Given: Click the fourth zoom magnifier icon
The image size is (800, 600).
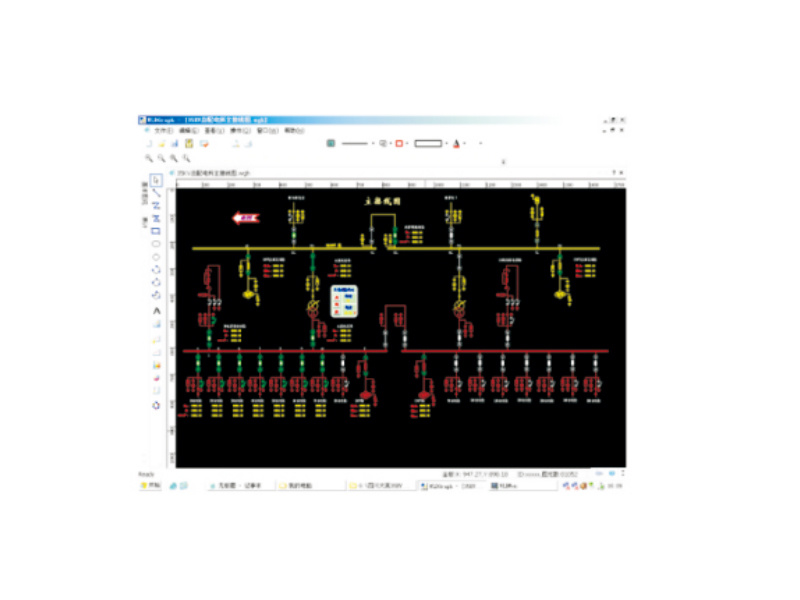Looking at the screenshot, I should tap(187, 159).
